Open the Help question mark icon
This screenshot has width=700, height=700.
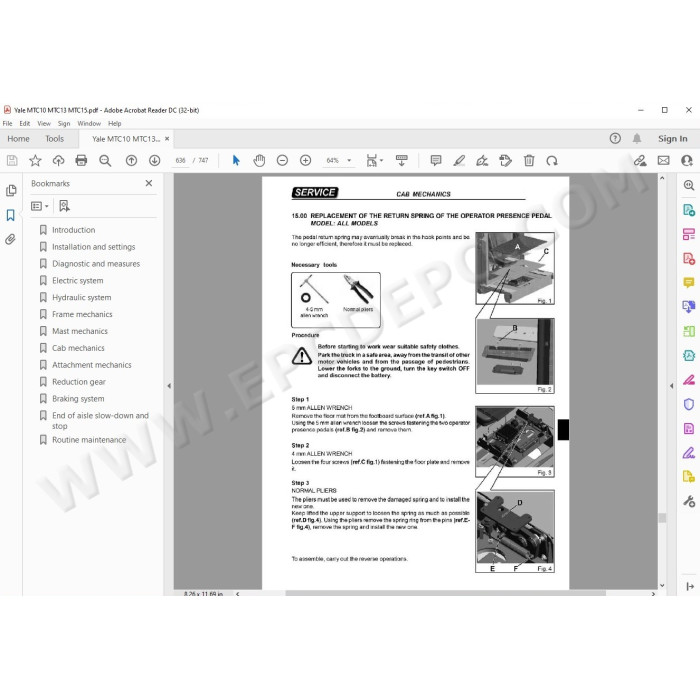[615, 138]
